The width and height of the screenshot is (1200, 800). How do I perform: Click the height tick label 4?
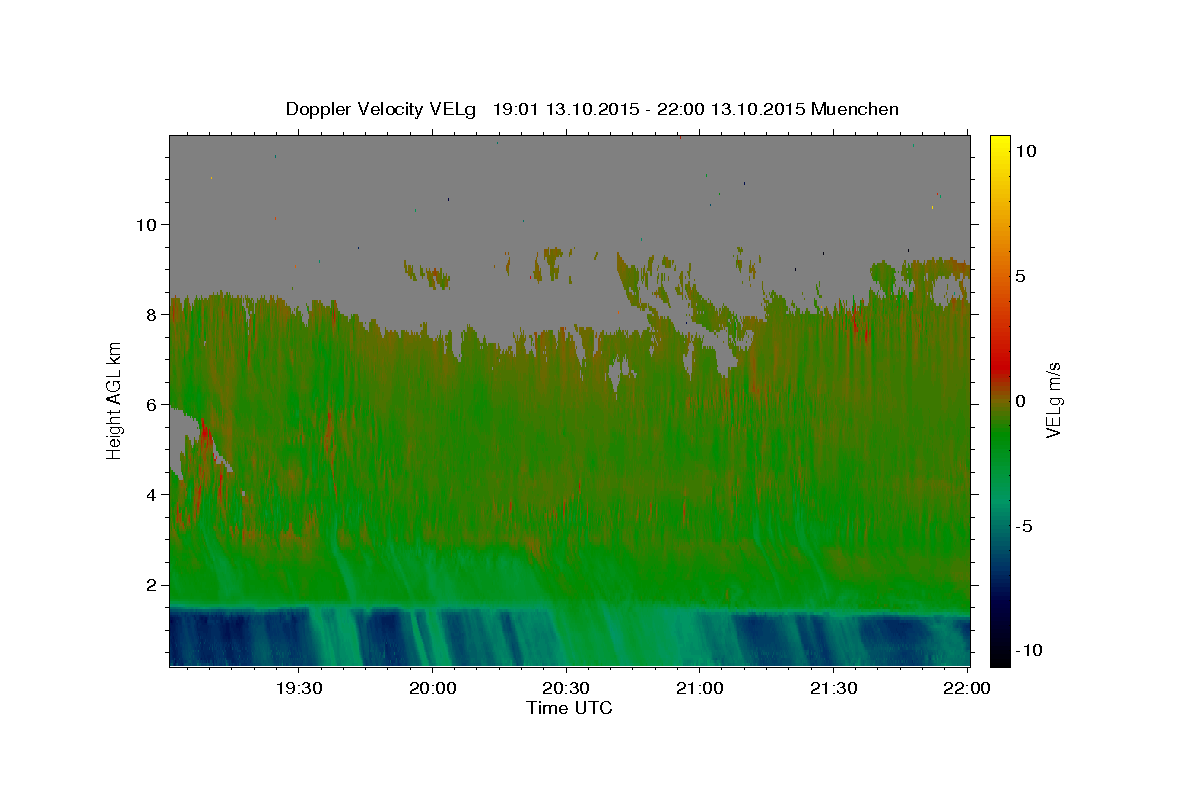click(150, 494)
